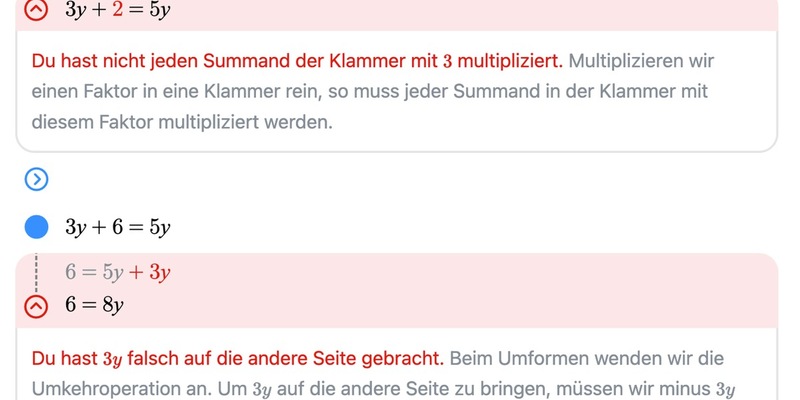Click the sentence starting 'Um 3y auf die andere Seite'
The width and height of the screenshot is (800, 400).
coord(500,388)
